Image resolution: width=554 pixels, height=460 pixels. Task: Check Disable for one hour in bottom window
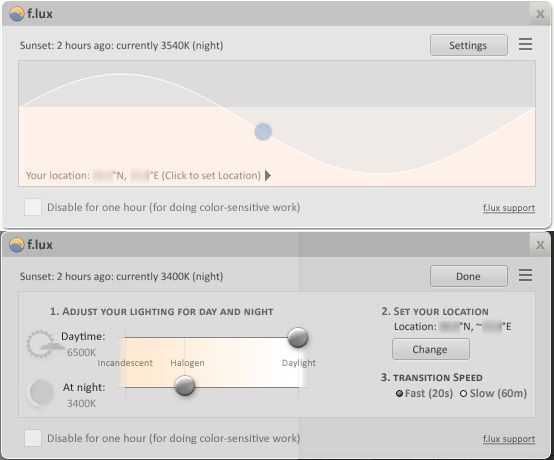[x=33, y=438]
